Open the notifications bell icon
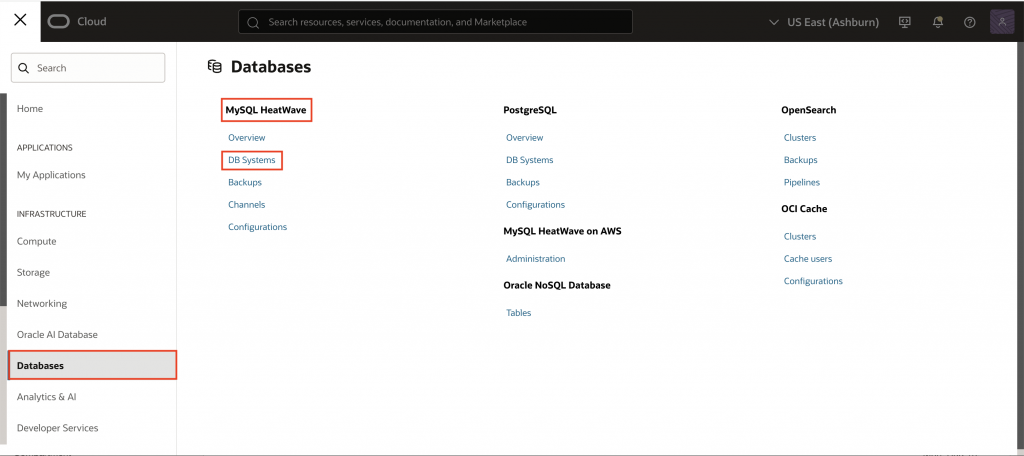The width and height of the screenshot is (1024, 456). click(x=938, y=22)
